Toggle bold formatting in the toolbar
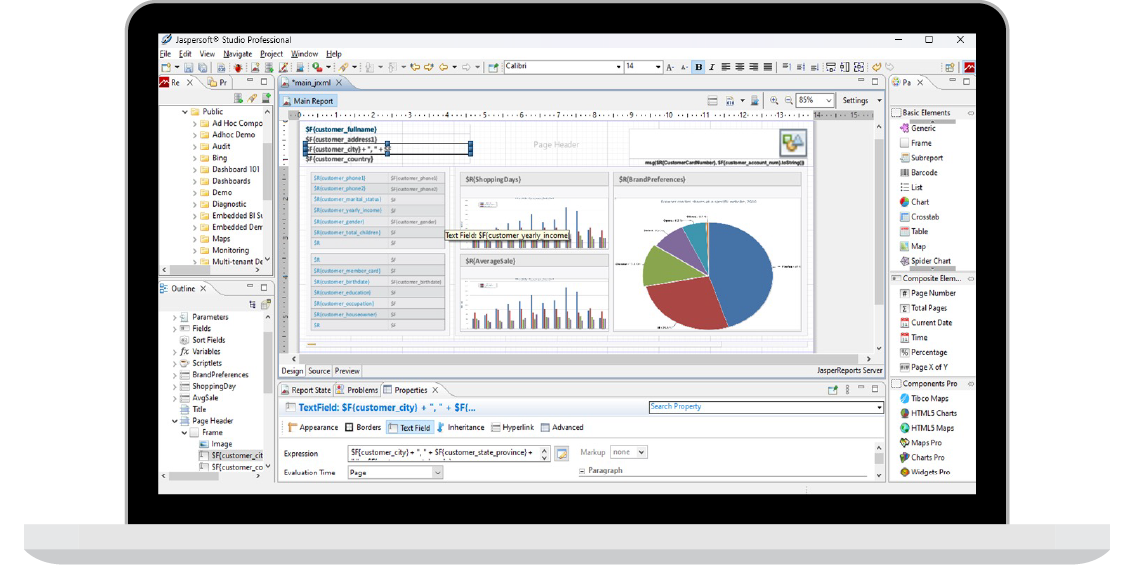The height and width of the screenshot is (565, 1125). point(698,67)
